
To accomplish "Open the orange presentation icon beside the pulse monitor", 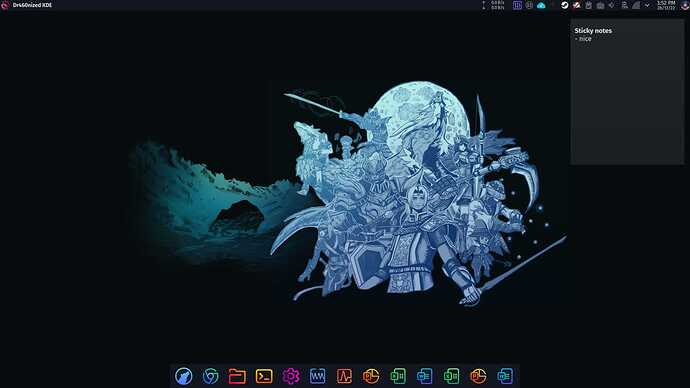I will pos(371,376).
